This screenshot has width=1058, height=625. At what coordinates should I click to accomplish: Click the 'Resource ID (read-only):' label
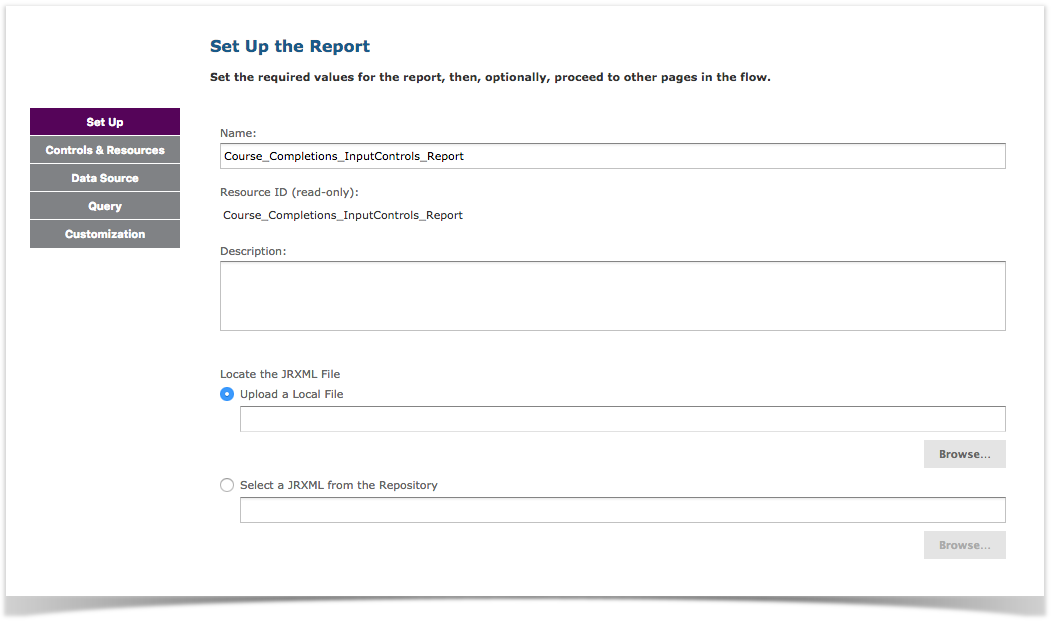pyautogui.click(x=289, y=192)
